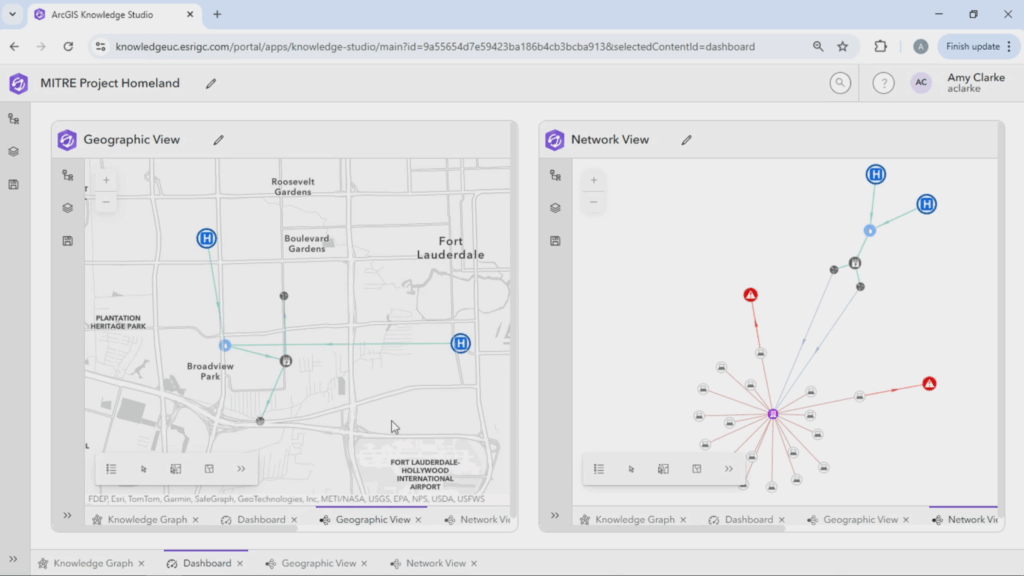
Task: Choose the select pointer tool in Geographic View toolbar
Action: click(x=144, y=468)
